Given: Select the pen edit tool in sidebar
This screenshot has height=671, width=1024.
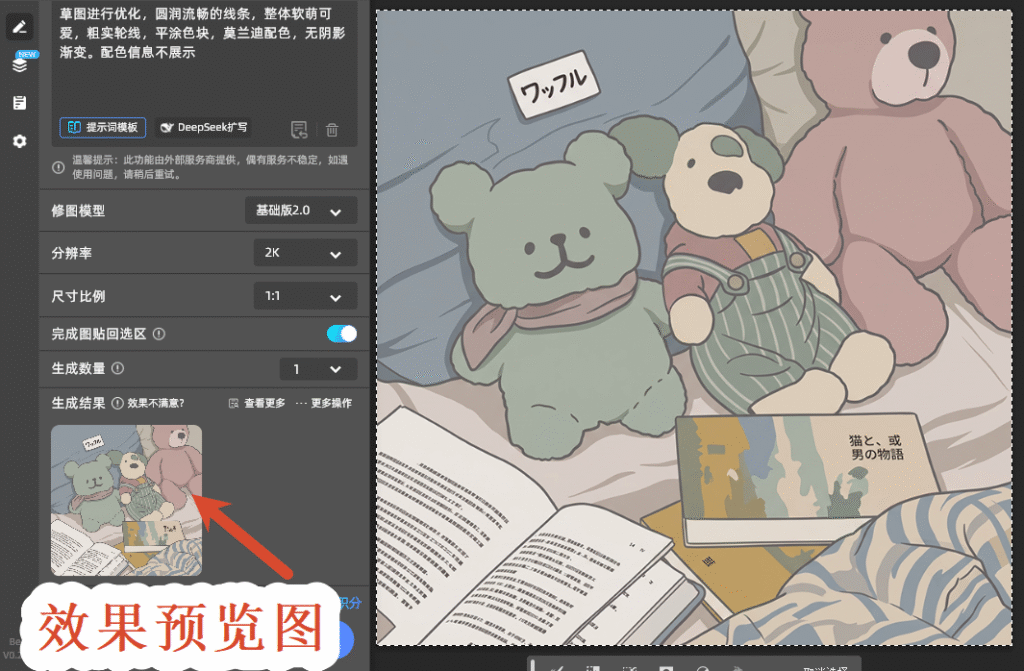Looking at the screenshot, I should (20, 27).
